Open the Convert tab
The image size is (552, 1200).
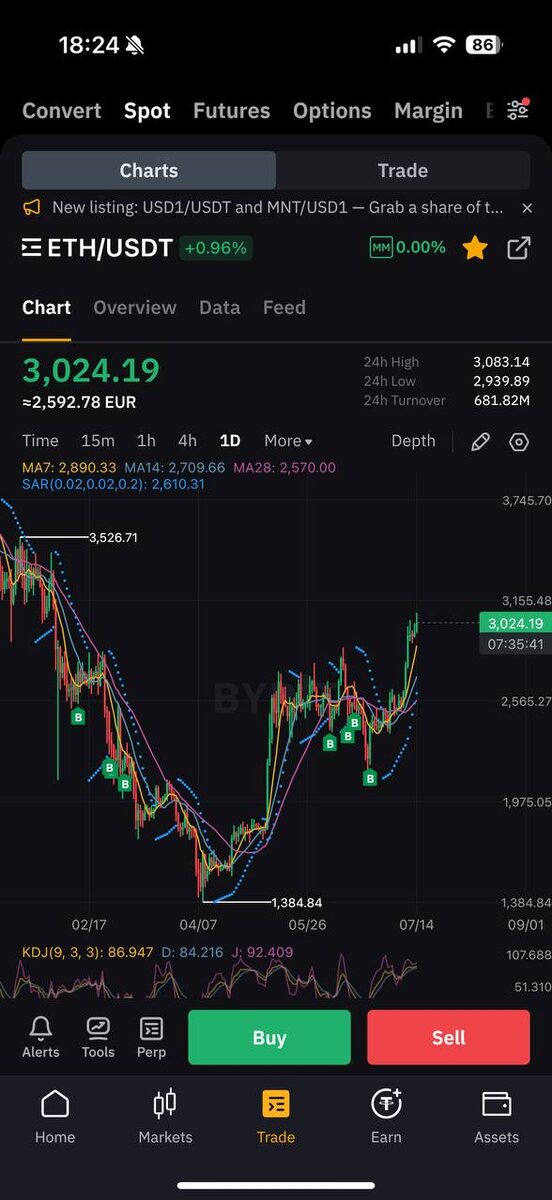pyautogui.click(x=62, y=111)
